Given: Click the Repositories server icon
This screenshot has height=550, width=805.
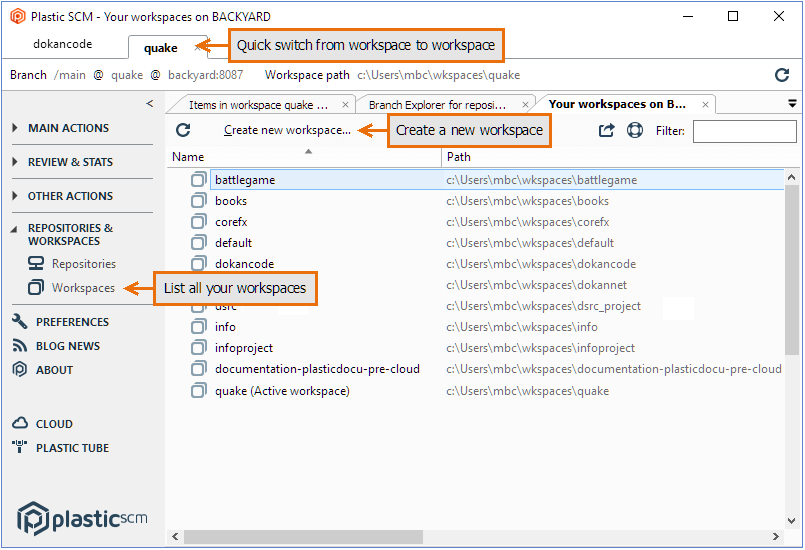Looking at the screenshot, I should [36, 264].
